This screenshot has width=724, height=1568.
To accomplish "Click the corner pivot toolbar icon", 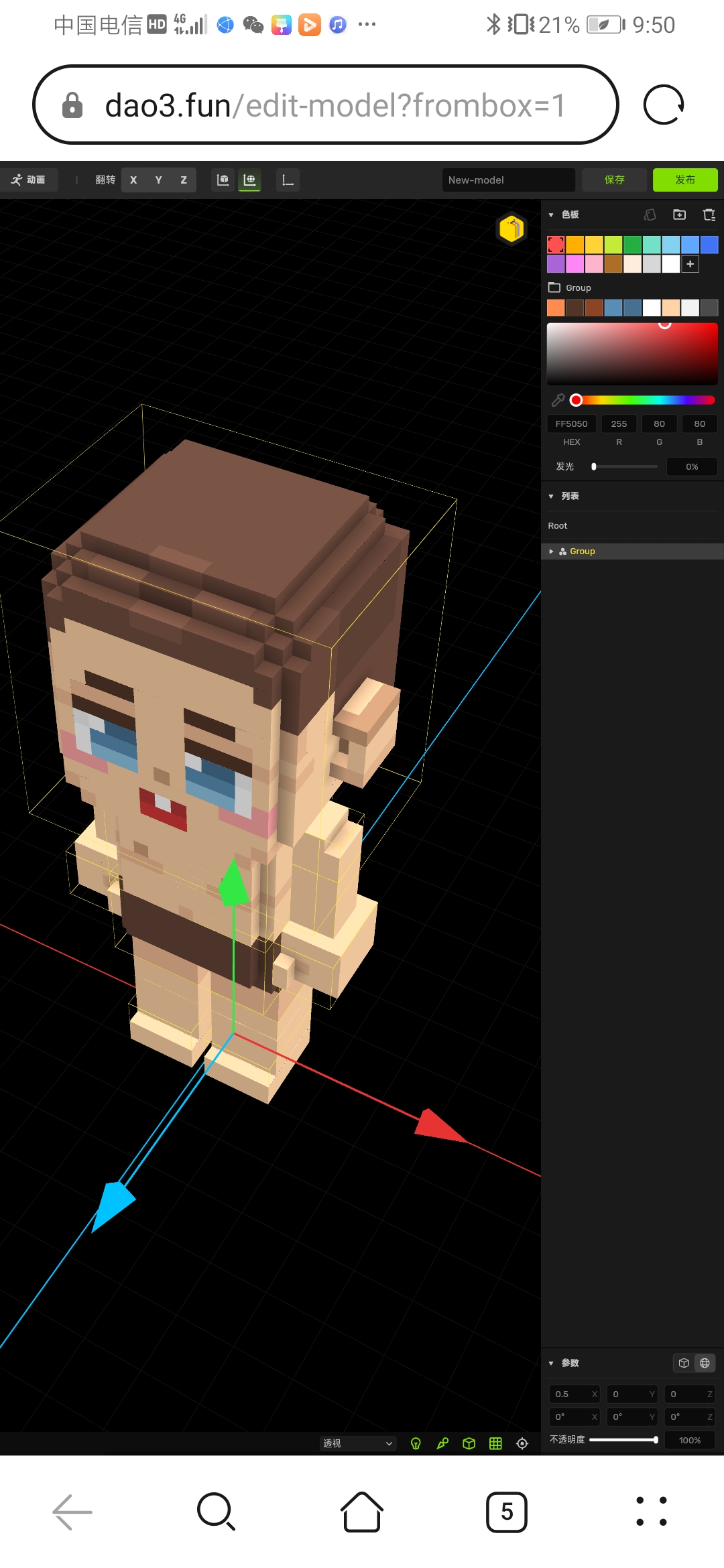I will (288, 180).
